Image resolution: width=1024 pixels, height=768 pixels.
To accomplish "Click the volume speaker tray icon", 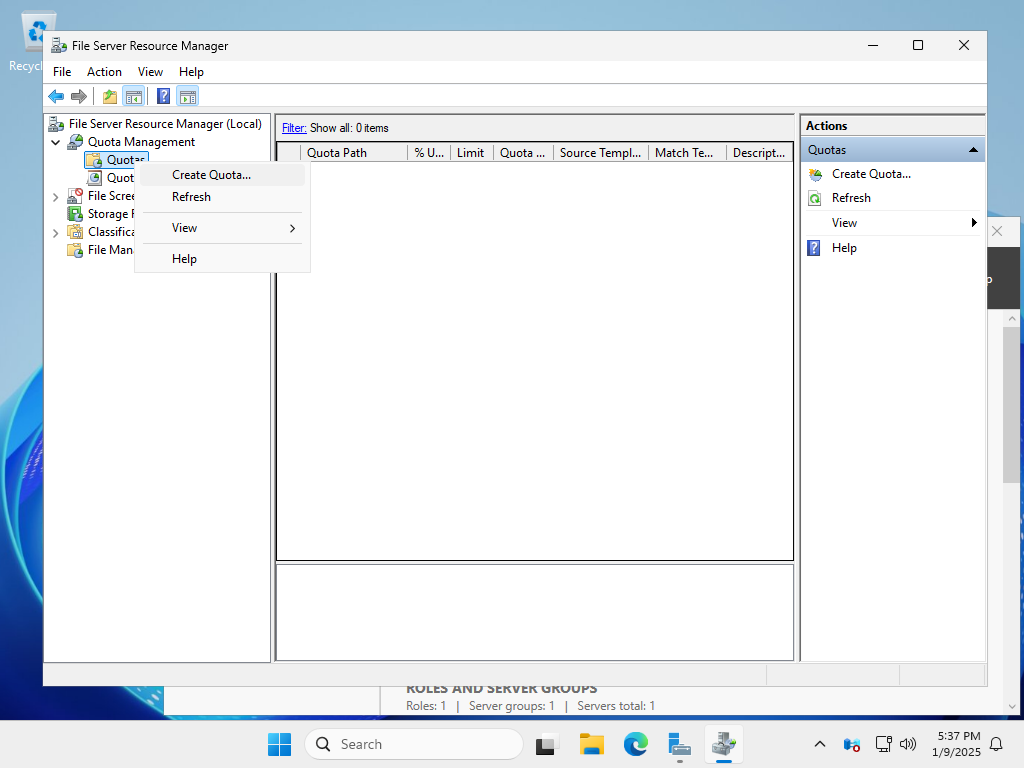I will 908,744.
